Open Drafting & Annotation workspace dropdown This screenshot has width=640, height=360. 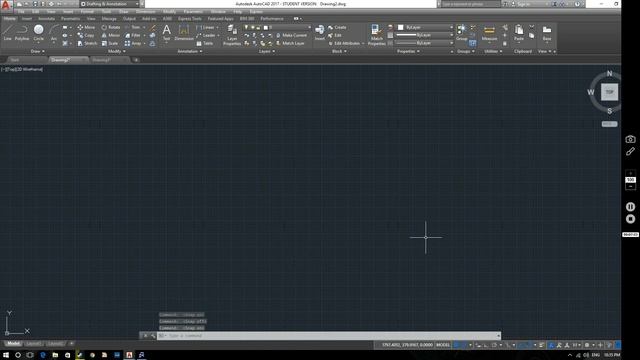tap(109, 4)
